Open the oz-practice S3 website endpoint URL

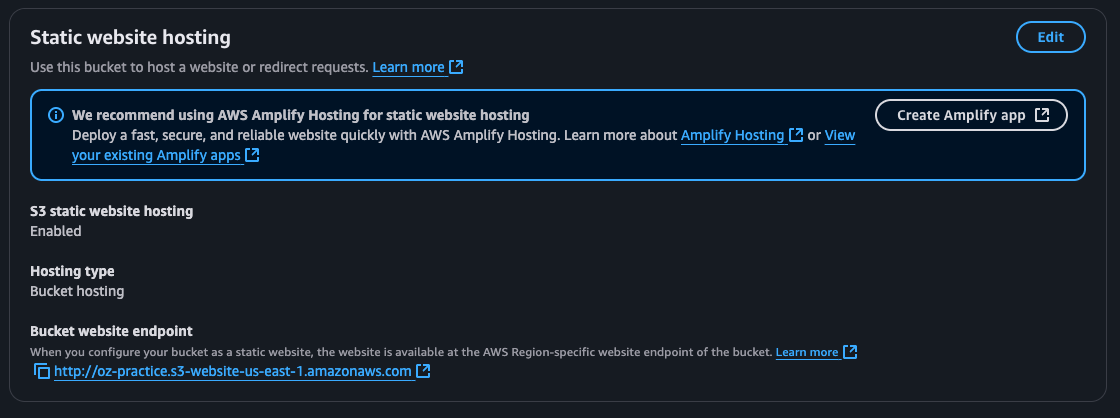click(x=233, y=372)
